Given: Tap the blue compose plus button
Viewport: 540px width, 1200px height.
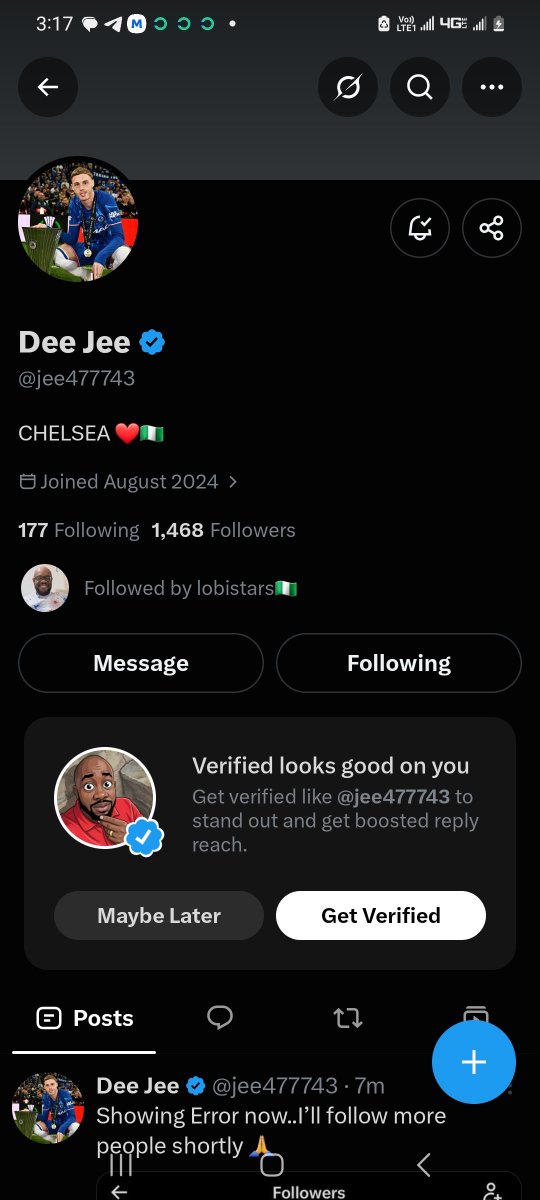Looking at the screenshot, I should click(x=474, y=1062).
